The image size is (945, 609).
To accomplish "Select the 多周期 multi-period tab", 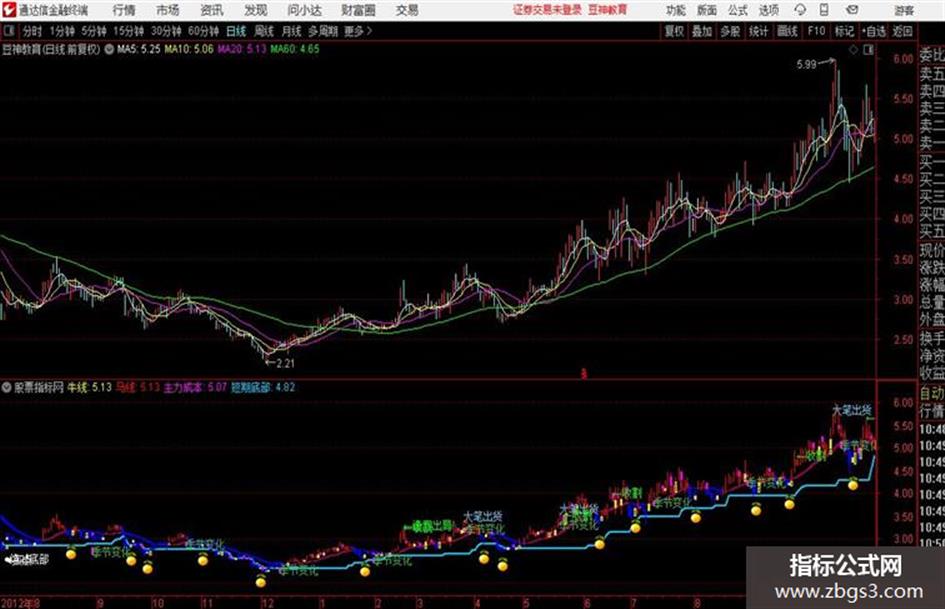I will pyautogui.click(x=323, y=31).
